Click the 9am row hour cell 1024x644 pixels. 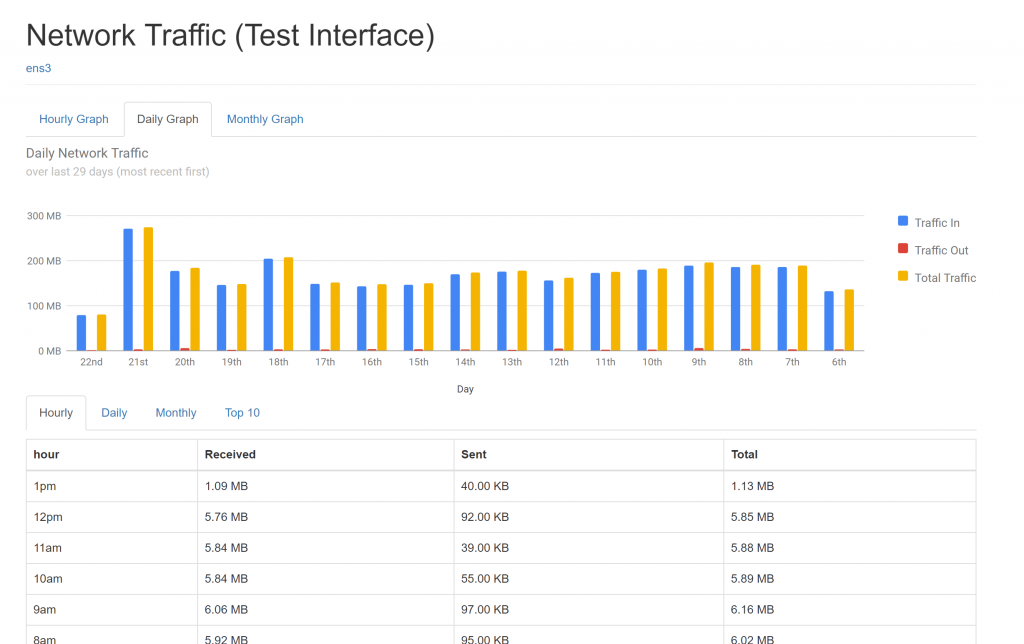click(x=112, y=609)
